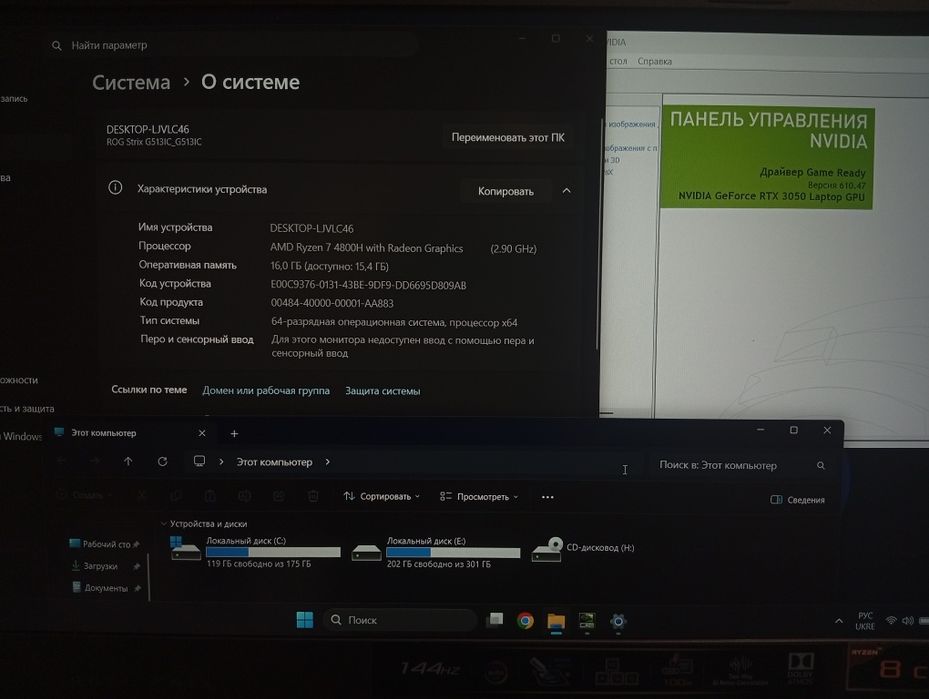Click the monitor icon in address bar
929x699 pixels.
point(200,461)
